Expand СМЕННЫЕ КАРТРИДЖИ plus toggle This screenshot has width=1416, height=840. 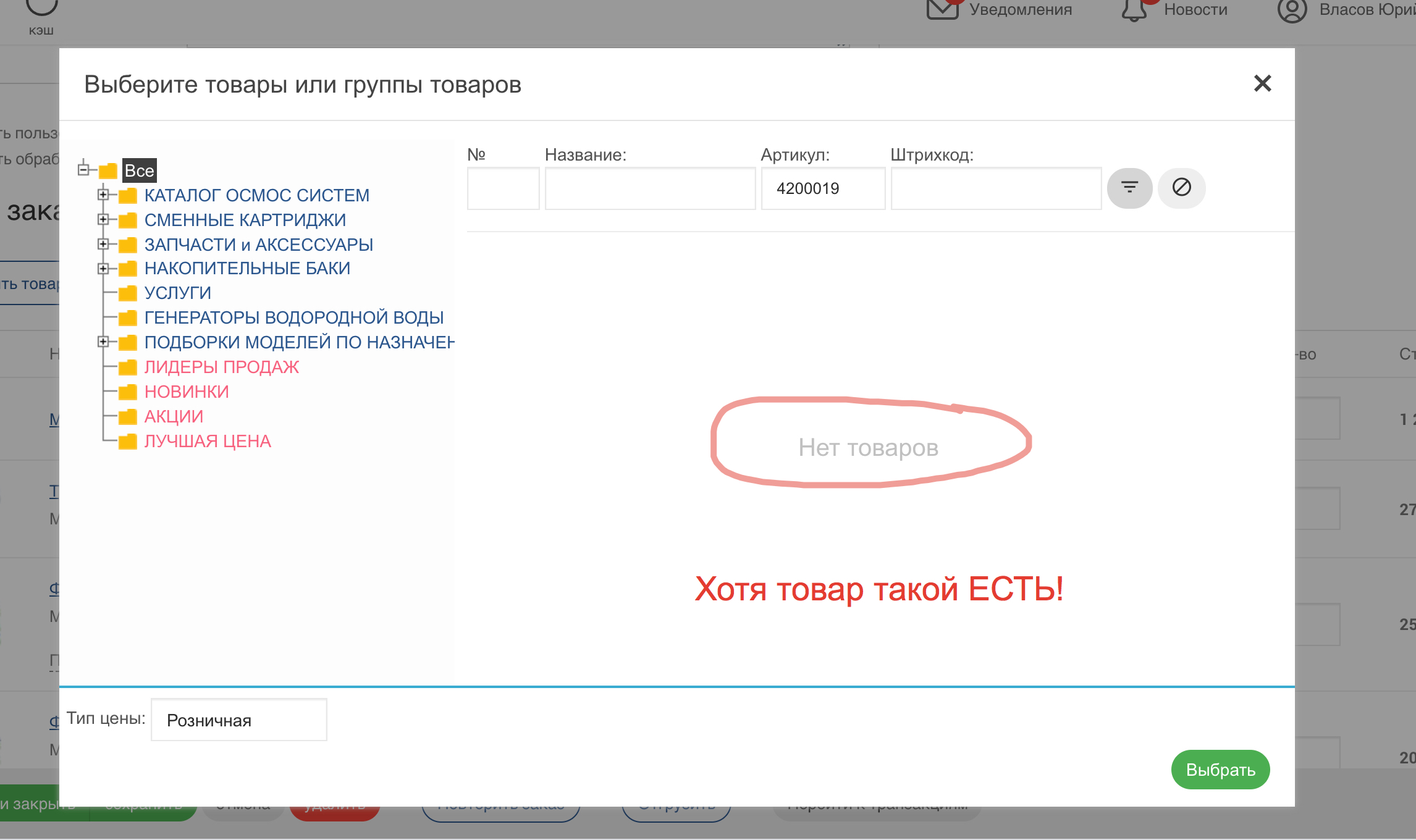(103, 219)
